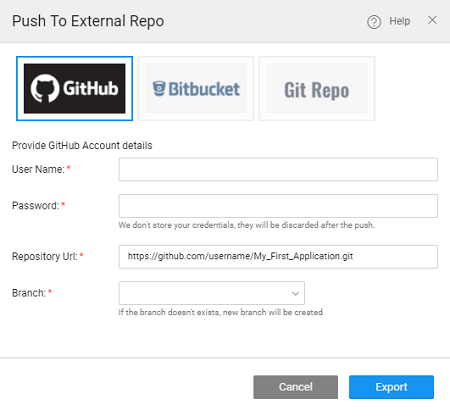Select the GitHub provider tile
The height and width of the screenshot is (416, 450).
74,89
